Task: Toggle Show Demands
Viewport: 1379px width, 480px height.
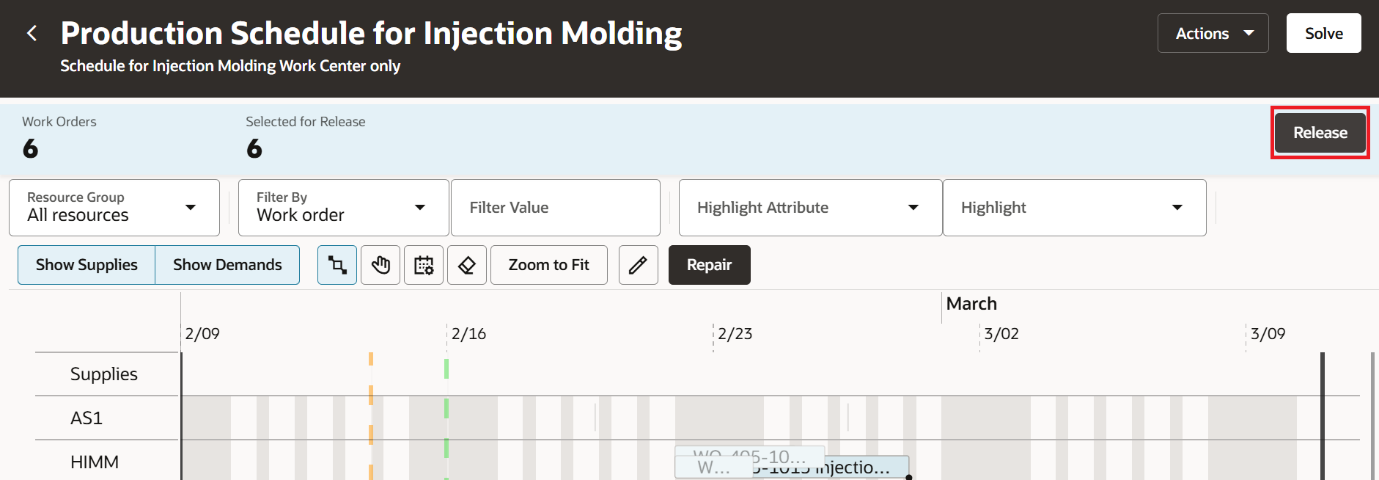Action: click(227, 265)
